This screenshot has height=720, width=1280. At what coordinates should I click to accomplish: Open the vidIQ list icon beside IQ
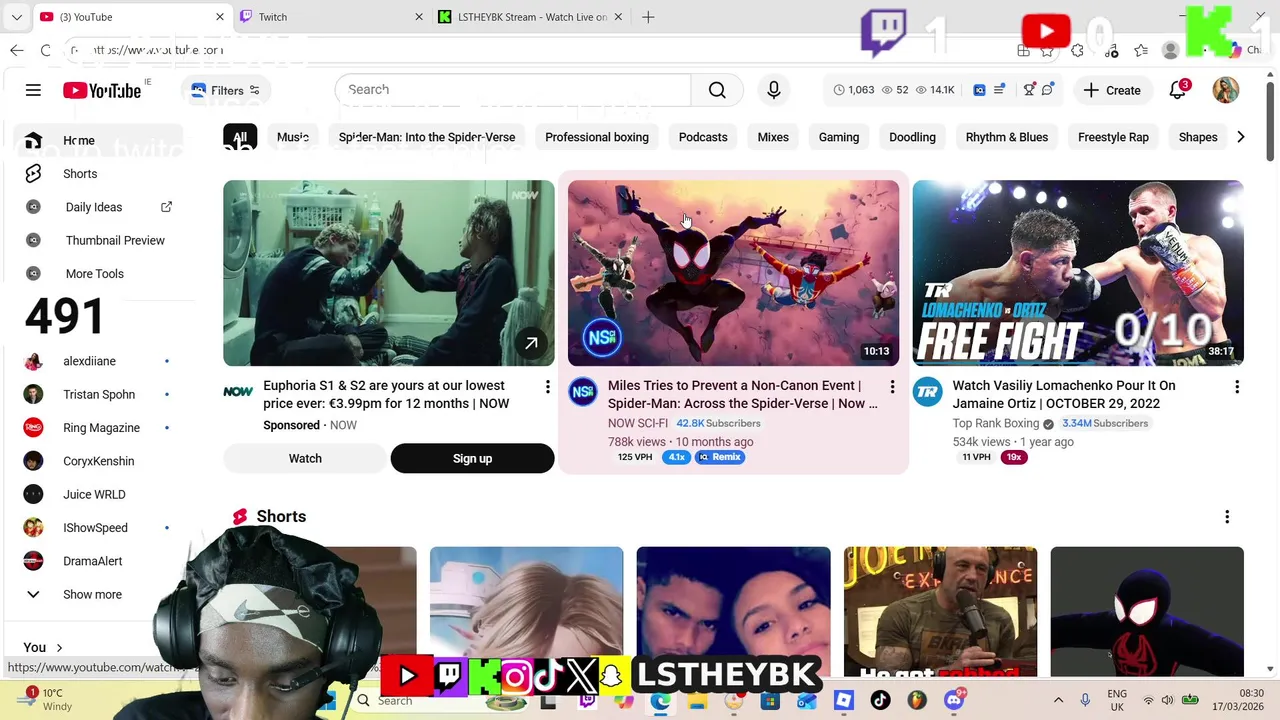click(999, 90)
